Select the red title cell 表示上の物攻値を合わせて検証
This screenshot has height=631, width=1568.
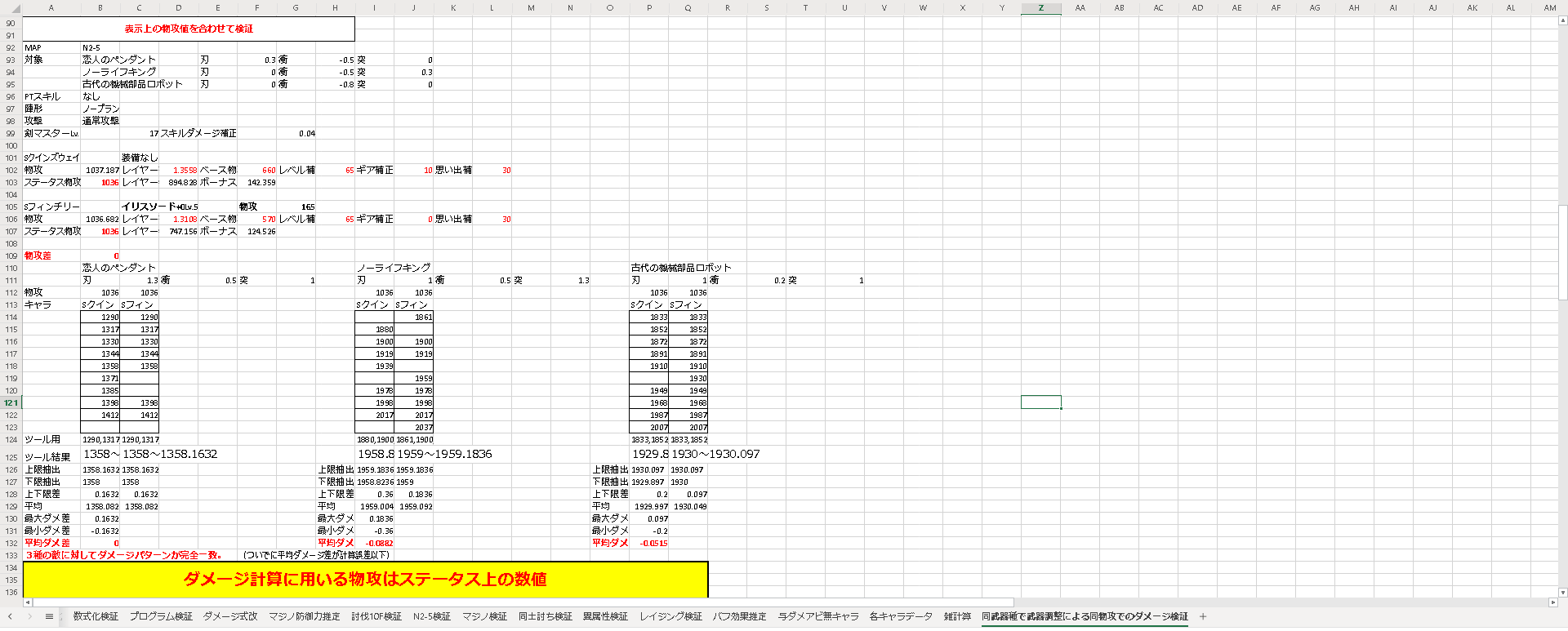[189, 29]
